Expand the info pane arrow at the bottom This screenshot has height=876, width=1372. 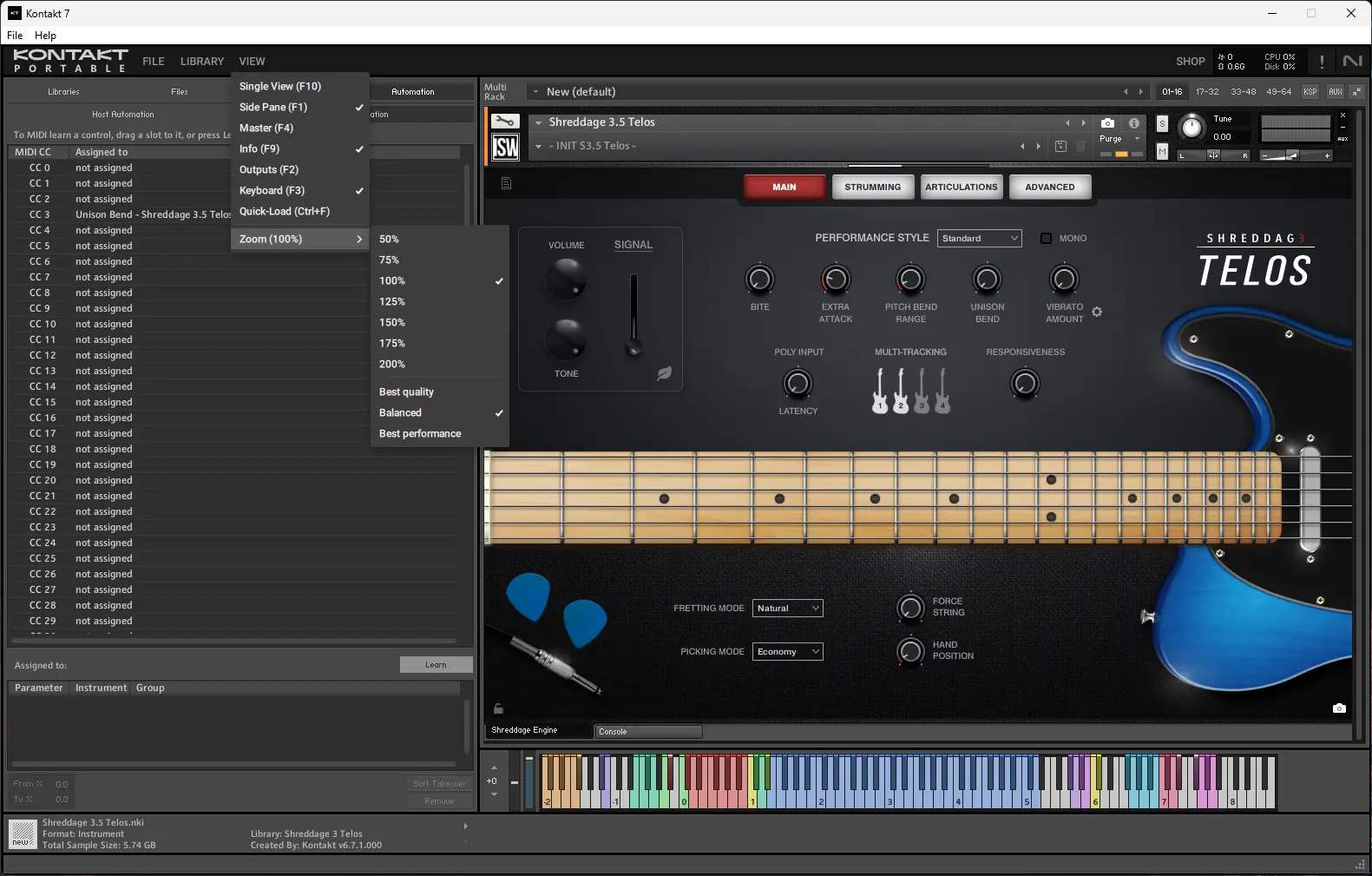point(465,826)
